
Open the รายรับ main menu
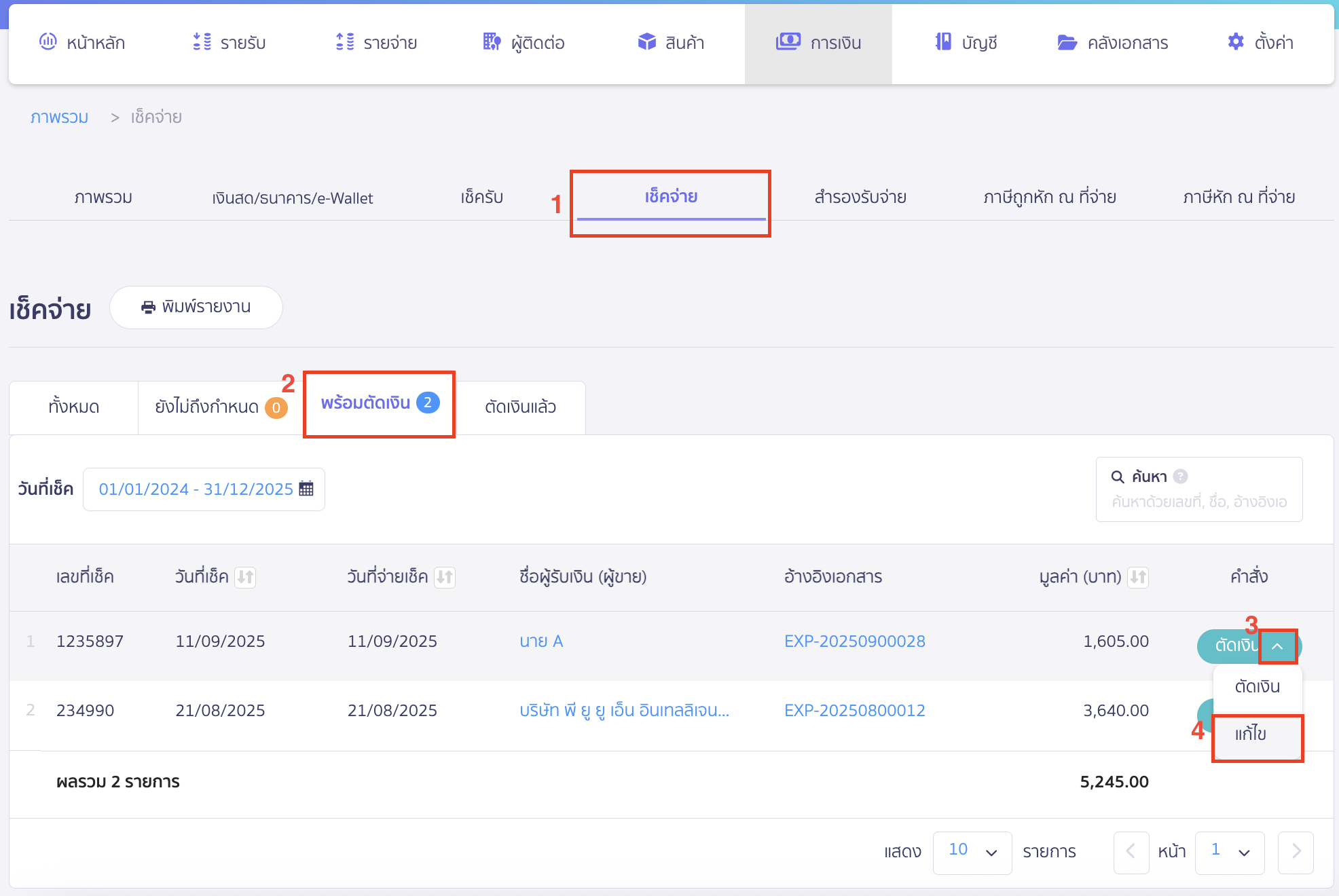coord(230,43)
